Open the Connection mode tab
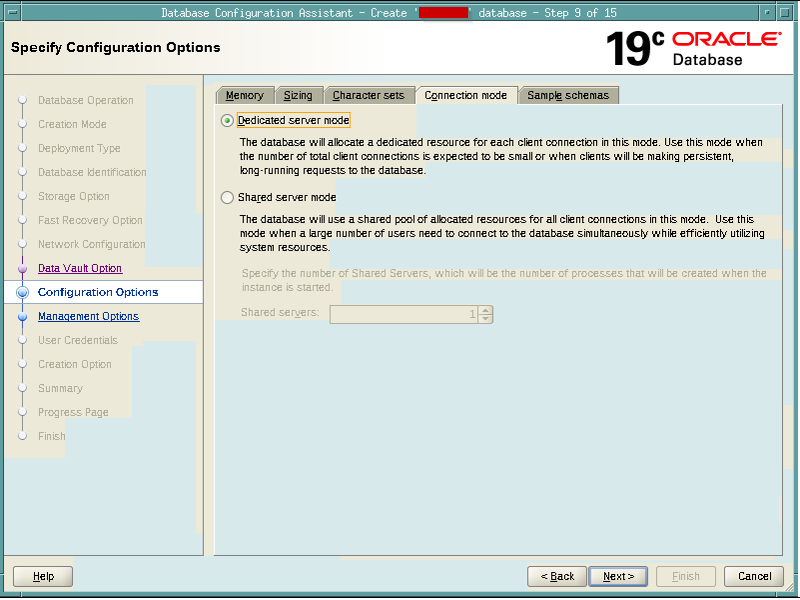The height and width of the screenshot is (600, 800). tap(466, 95)
